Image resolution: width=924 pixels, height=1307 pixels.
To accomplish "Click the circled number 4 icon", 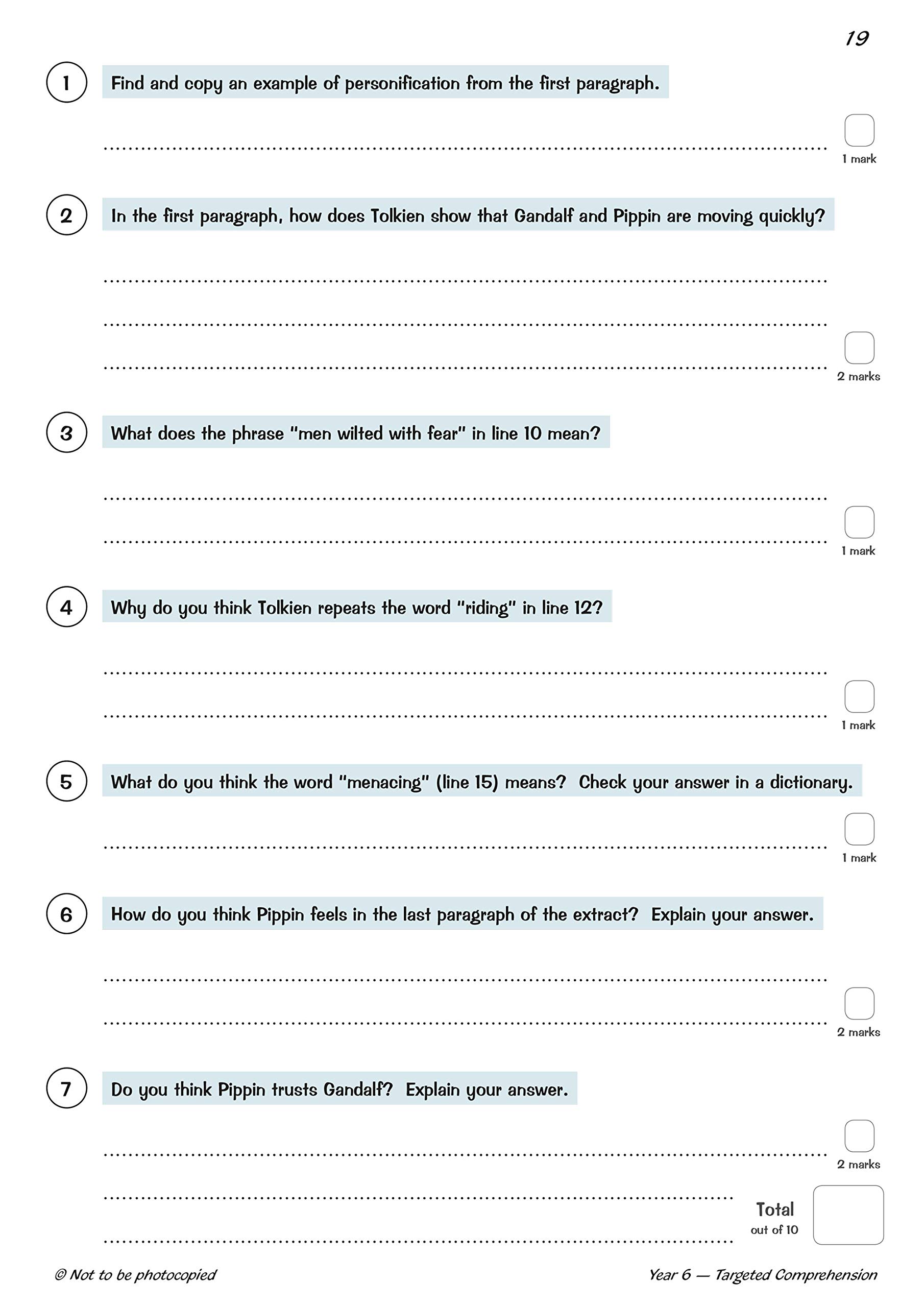I will click(66, 607).
